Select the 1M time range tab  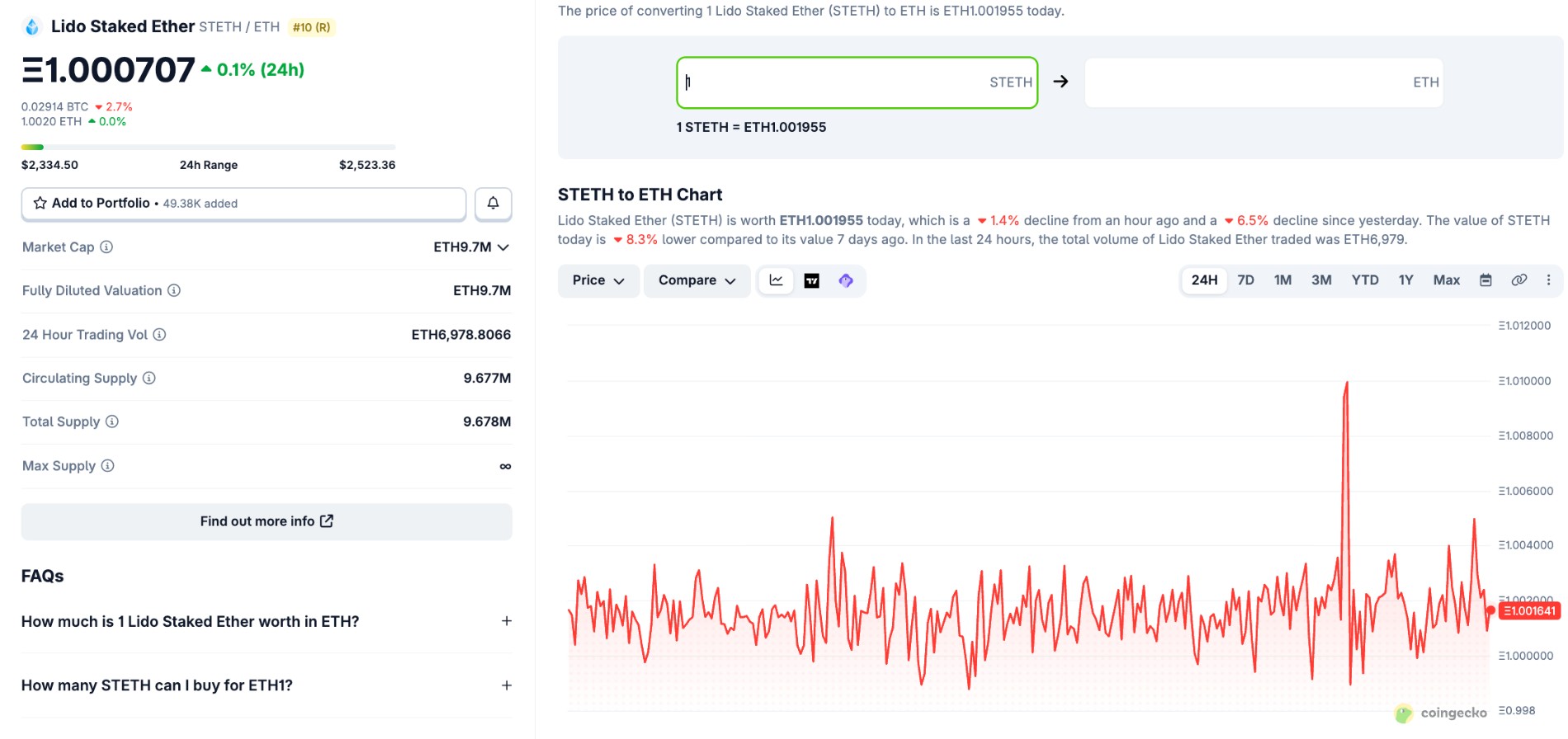click(x=1282, y=280)
